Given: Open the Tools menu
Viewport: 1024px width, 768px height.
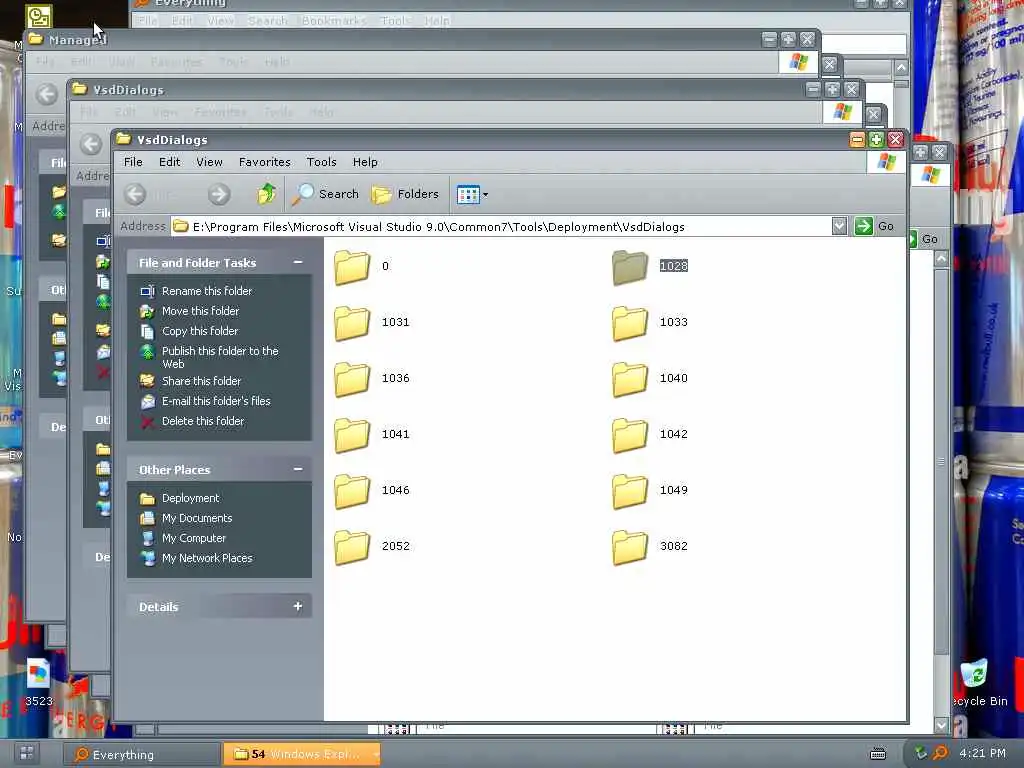Looking at the screenshot, I should tap(321, 162).
